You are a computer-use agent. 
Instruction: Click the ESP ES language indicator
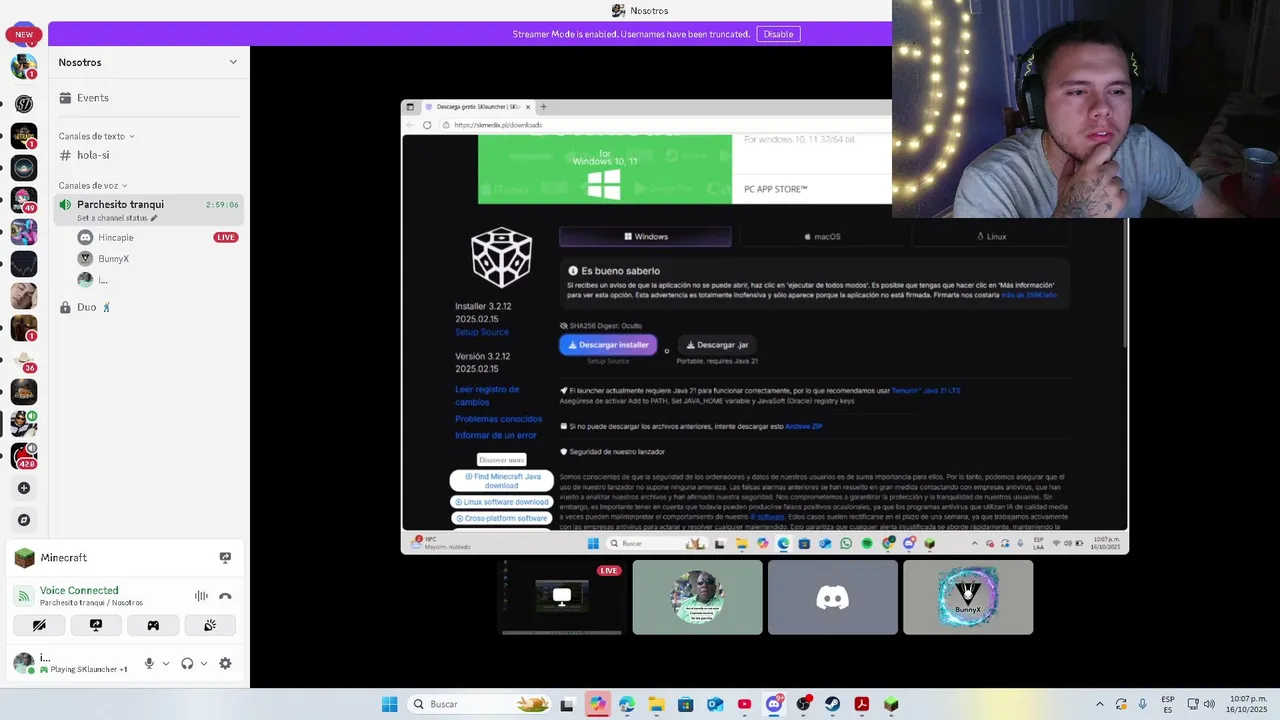coord(1168,704)
